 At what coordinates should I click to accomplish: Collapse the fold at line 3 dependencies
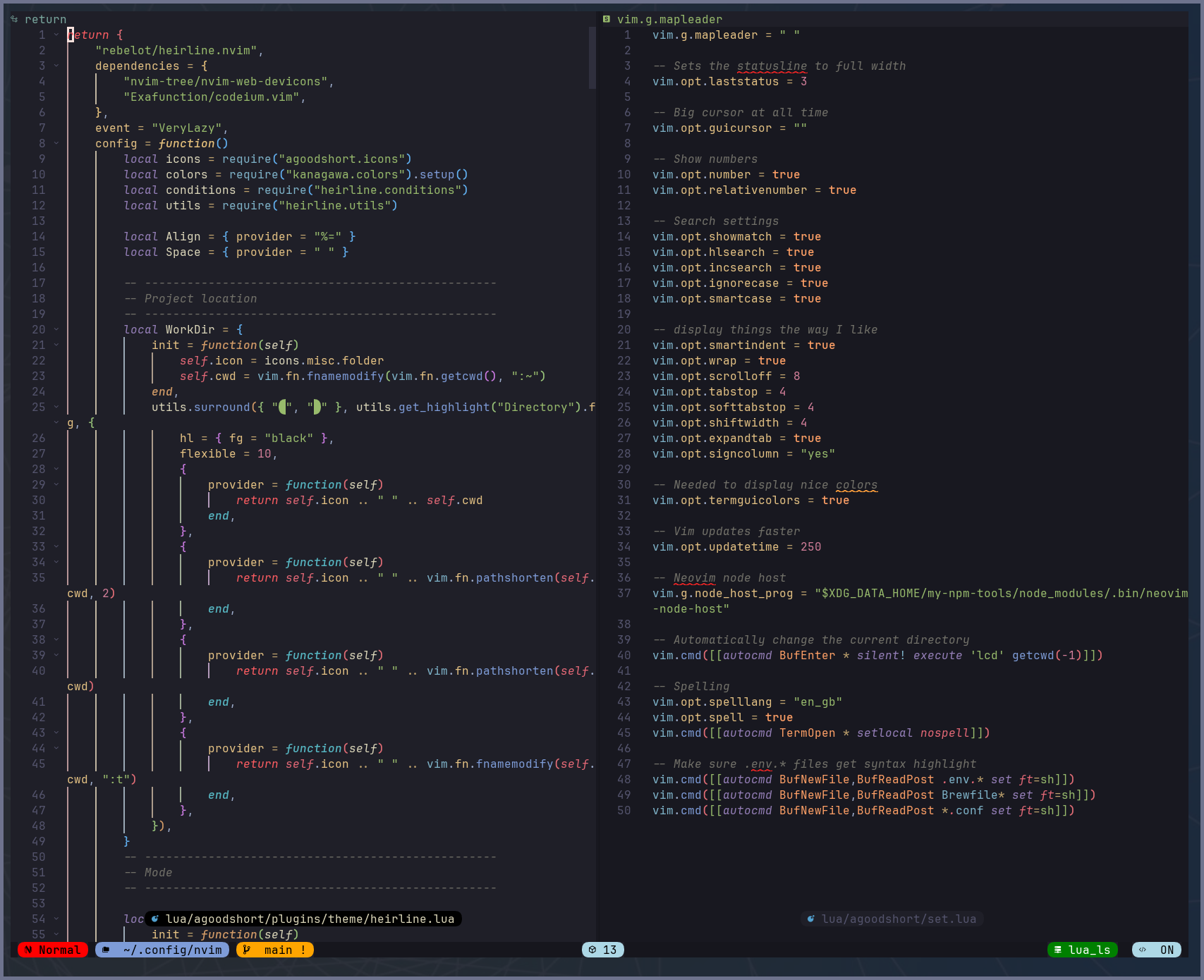tap(56, 66)
